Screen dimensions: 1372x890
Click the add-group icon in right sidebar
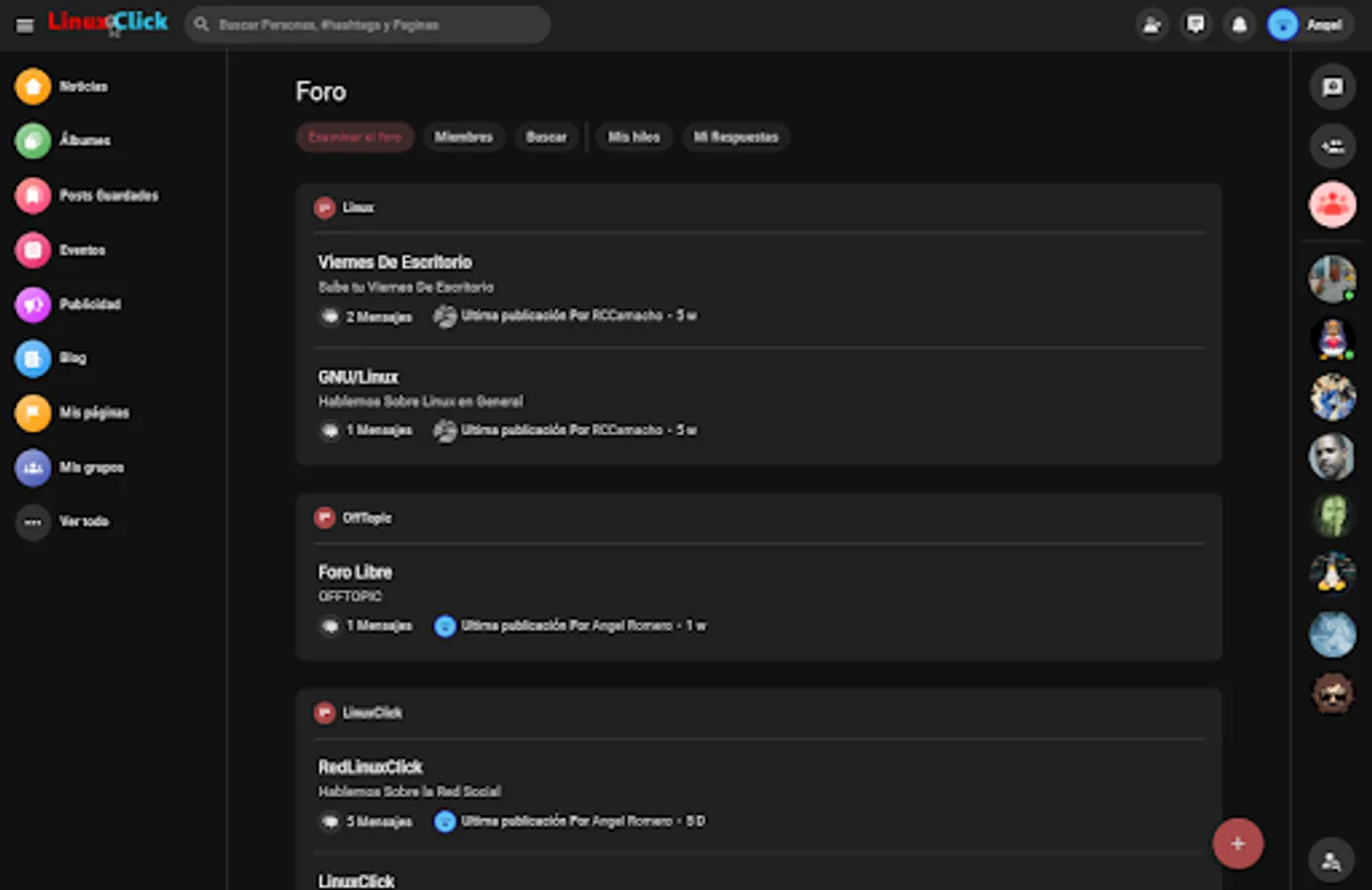1332,146
